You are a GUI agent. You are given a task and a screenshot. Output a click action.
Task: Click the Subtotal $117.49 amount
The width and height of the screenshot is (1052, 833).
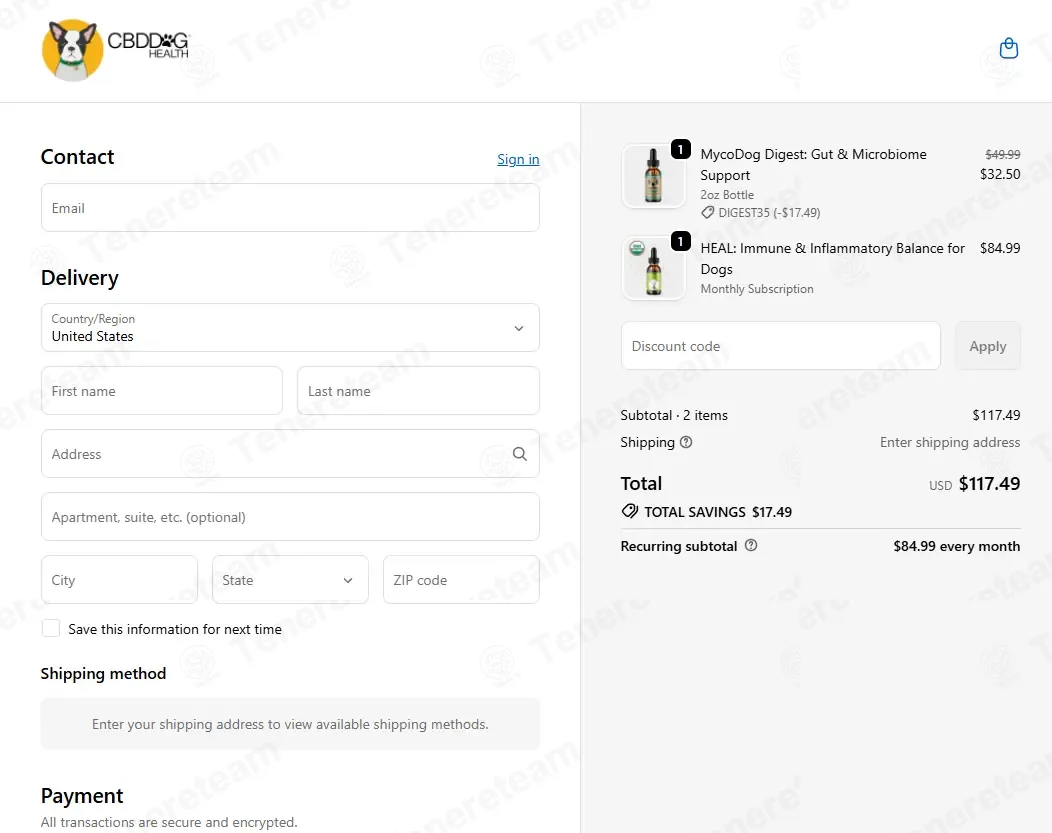coord(996,415)
